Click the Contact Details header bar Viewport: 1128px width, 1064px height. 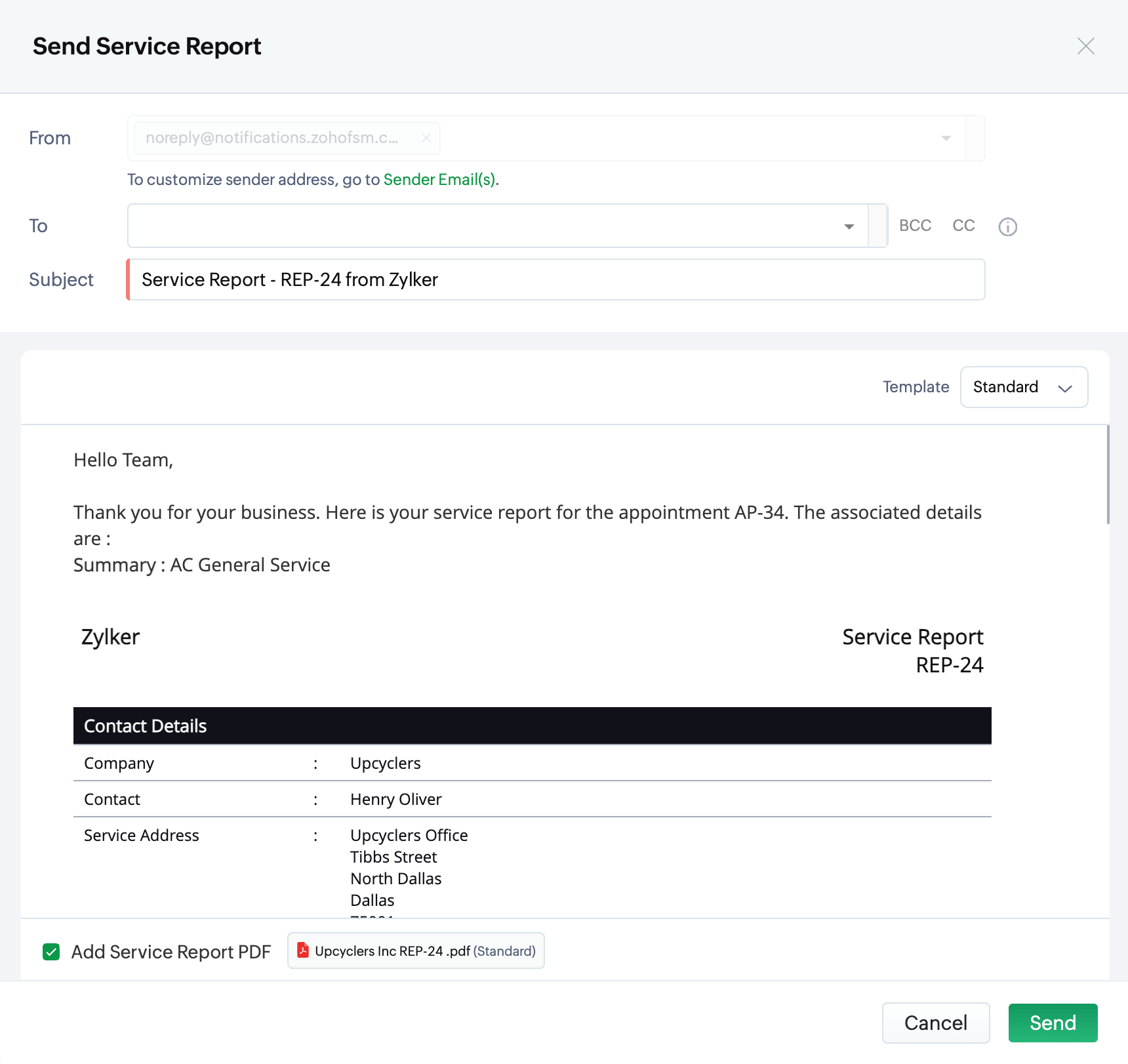[x=532, y=726]
